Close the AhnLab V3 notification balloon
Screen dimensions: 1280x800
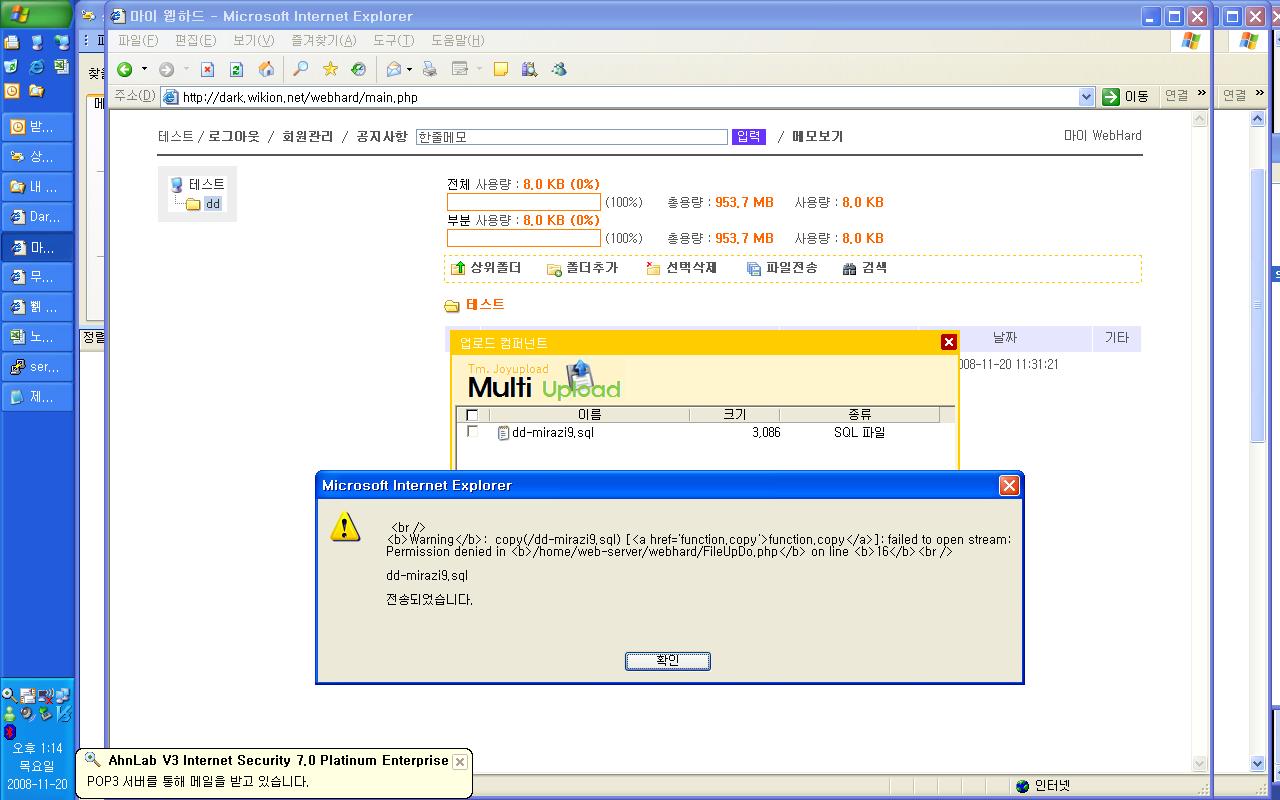click(x=459, y=762)
